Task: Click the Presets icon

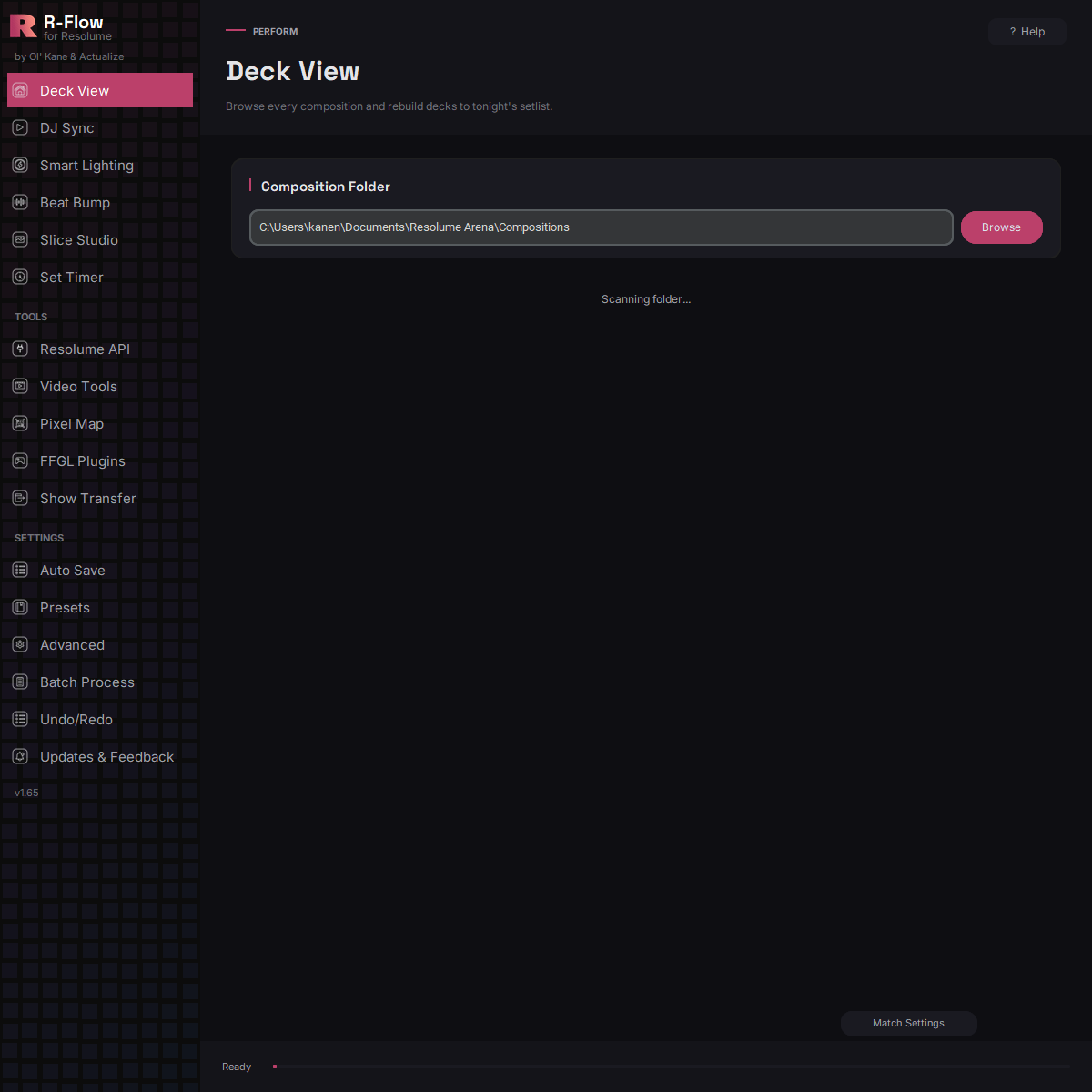Action: tap(20, 607)
